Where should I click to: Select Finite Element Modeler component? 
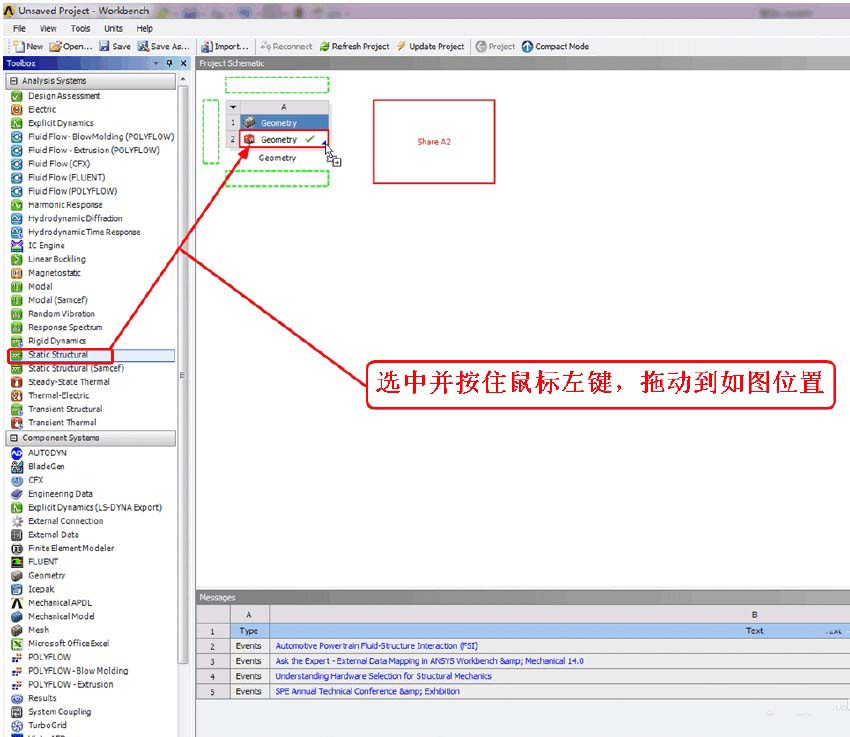pos(71,548)
